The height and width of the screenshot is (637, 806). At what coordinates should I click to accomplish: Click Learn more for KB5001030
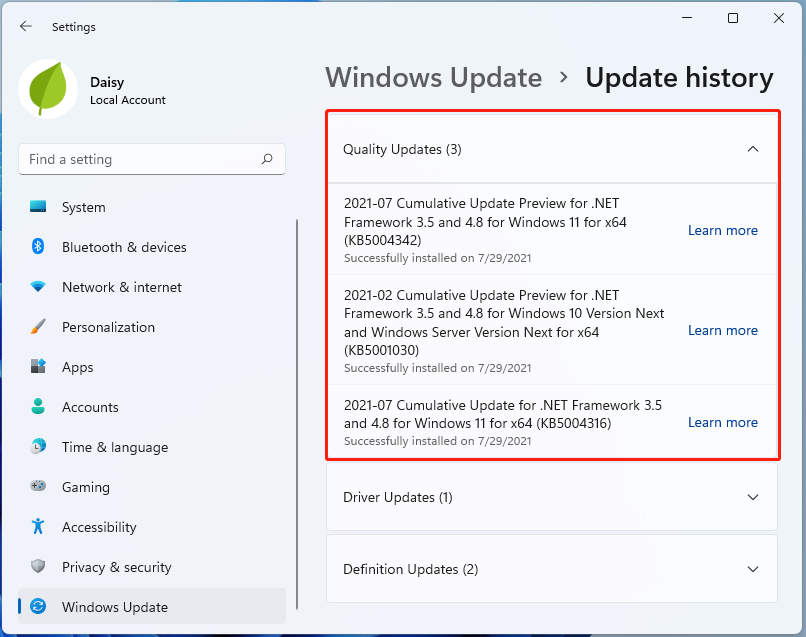click(723, 330)
